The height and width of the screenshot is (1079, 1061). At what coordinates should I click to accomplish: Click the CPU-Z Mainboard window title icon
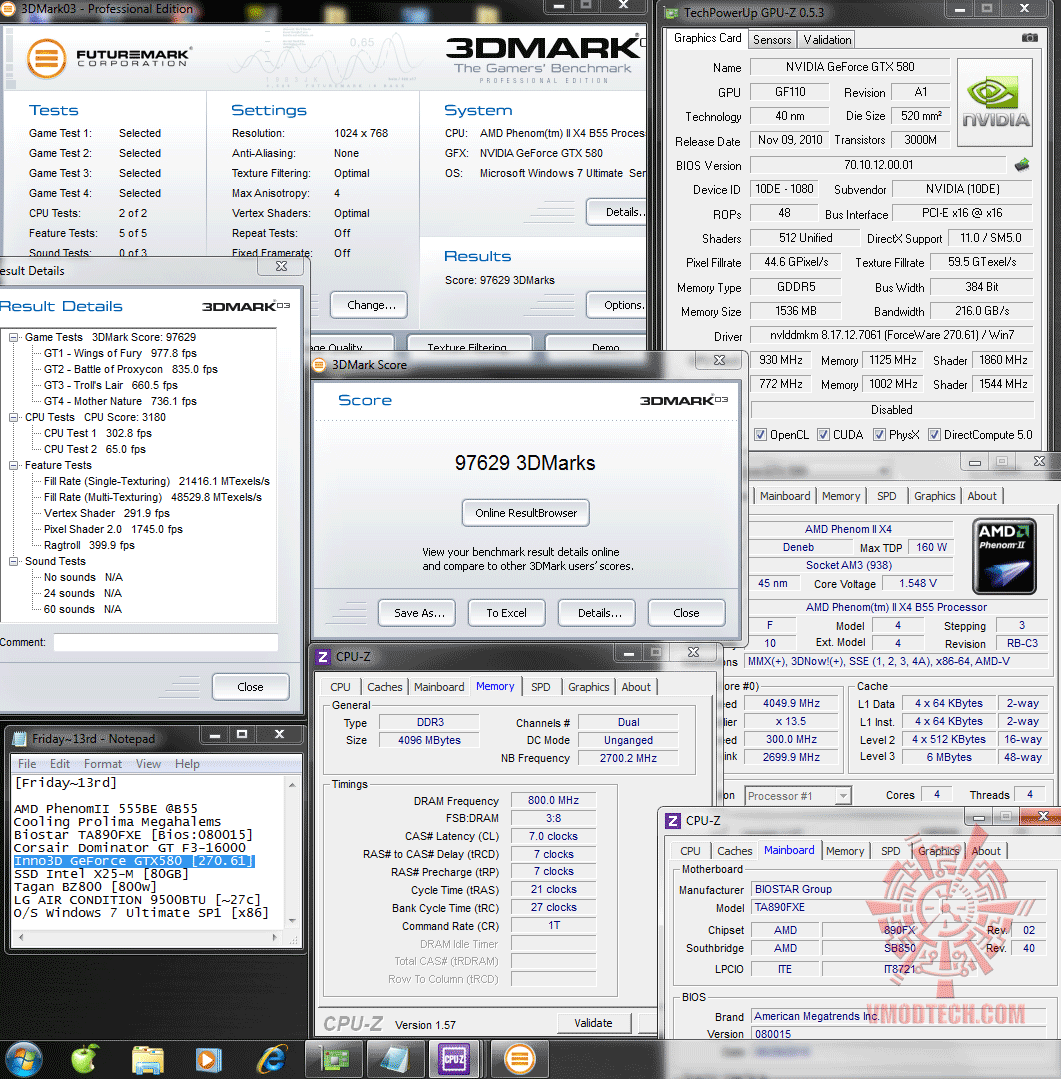pos(673,820)
